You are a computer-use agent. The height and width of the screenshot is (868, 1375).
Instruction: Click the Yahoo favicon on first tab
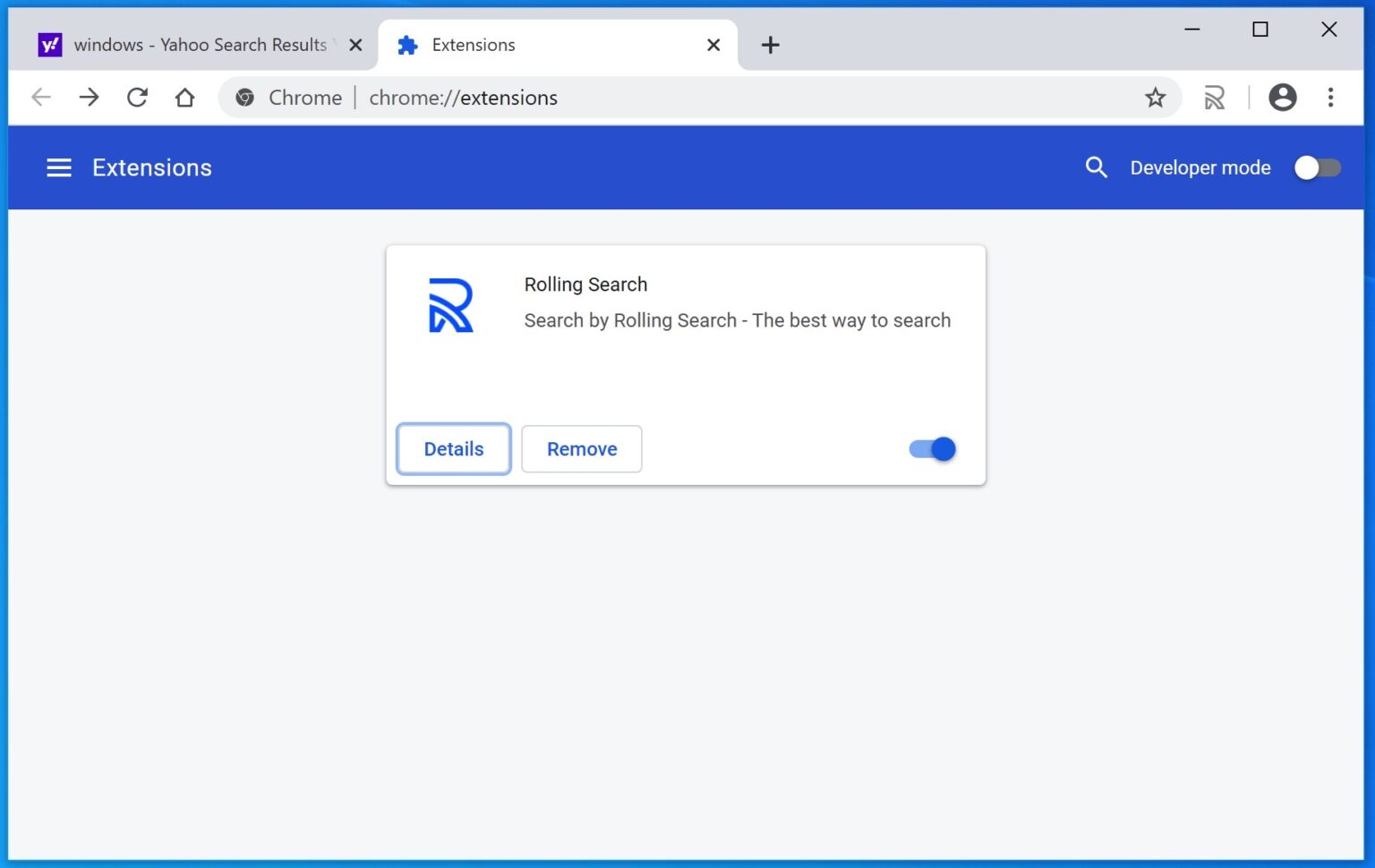point(50,45)
